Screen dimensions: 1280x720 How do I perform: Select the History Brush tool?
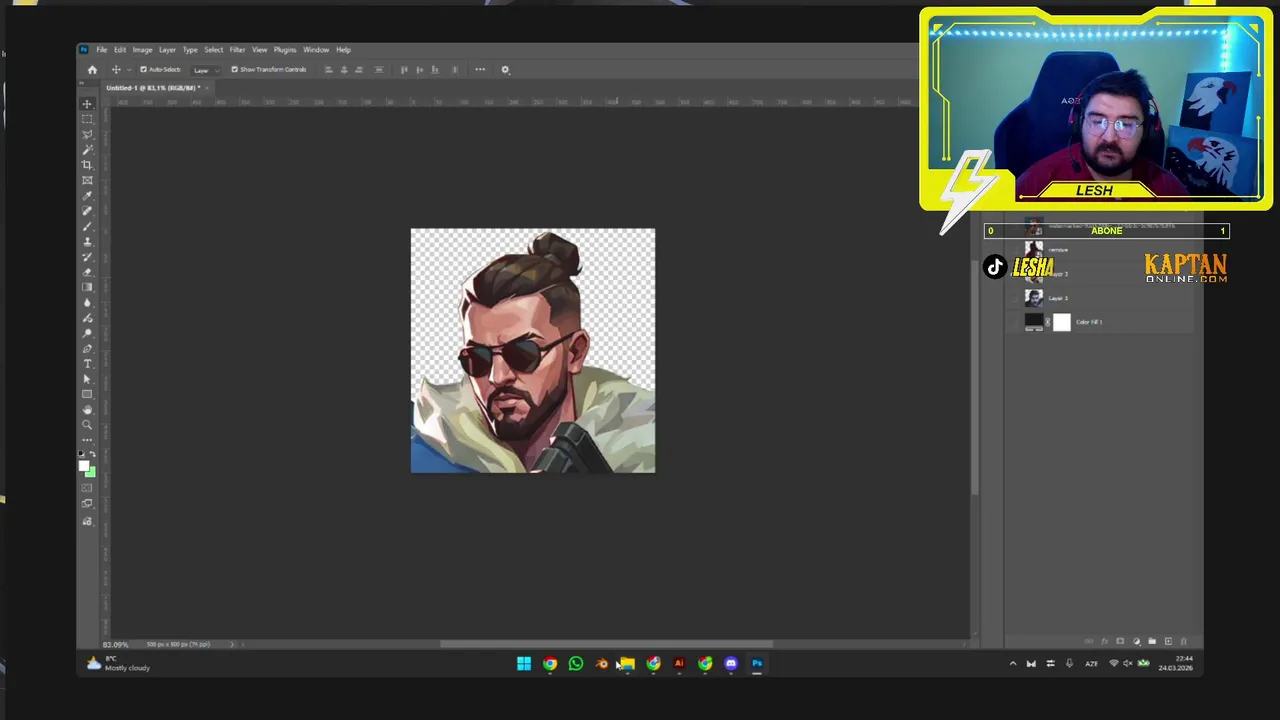pyautogui.click(x=87, y=256)
